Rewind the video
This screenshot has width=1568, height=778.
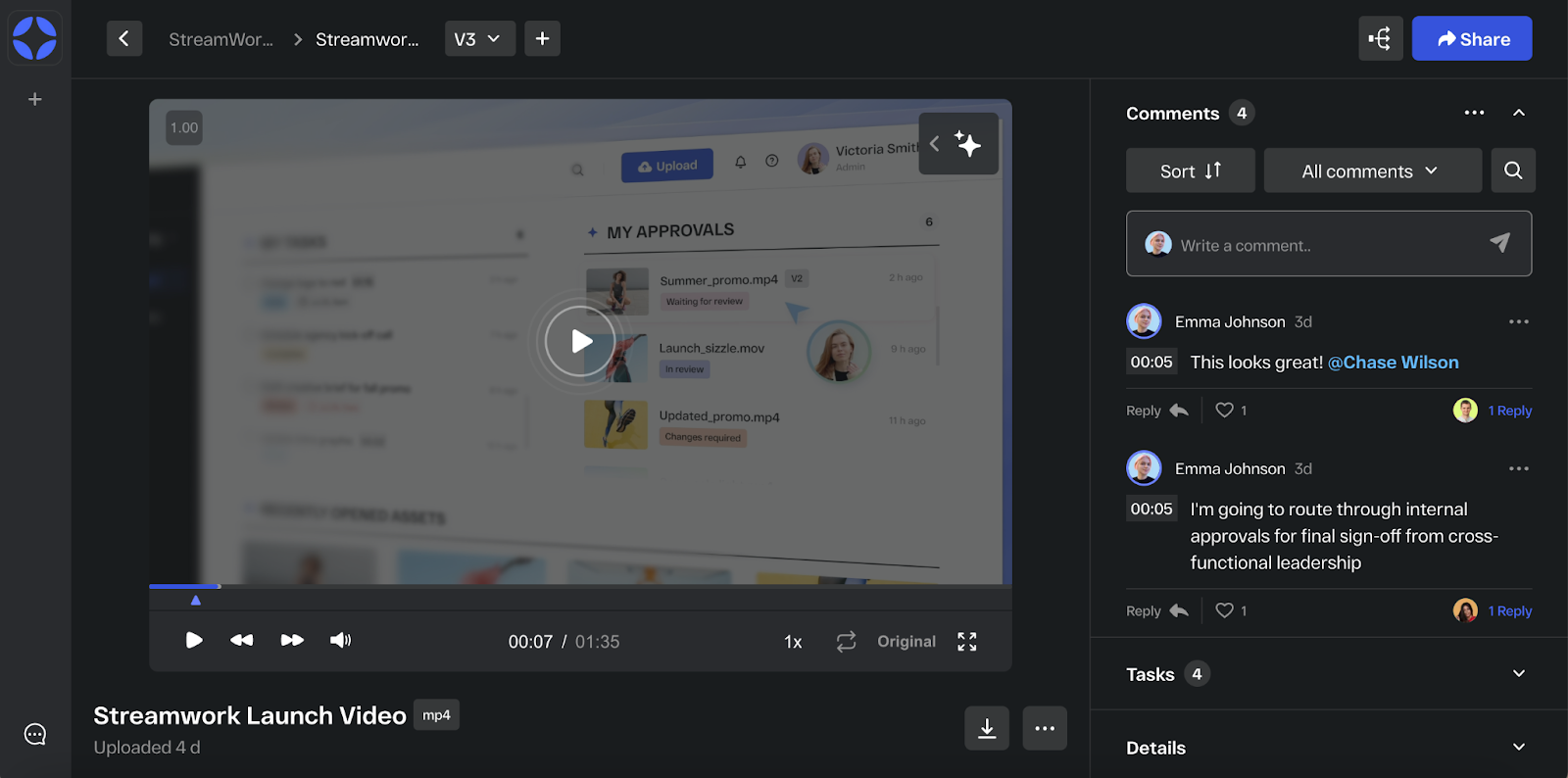241,640
